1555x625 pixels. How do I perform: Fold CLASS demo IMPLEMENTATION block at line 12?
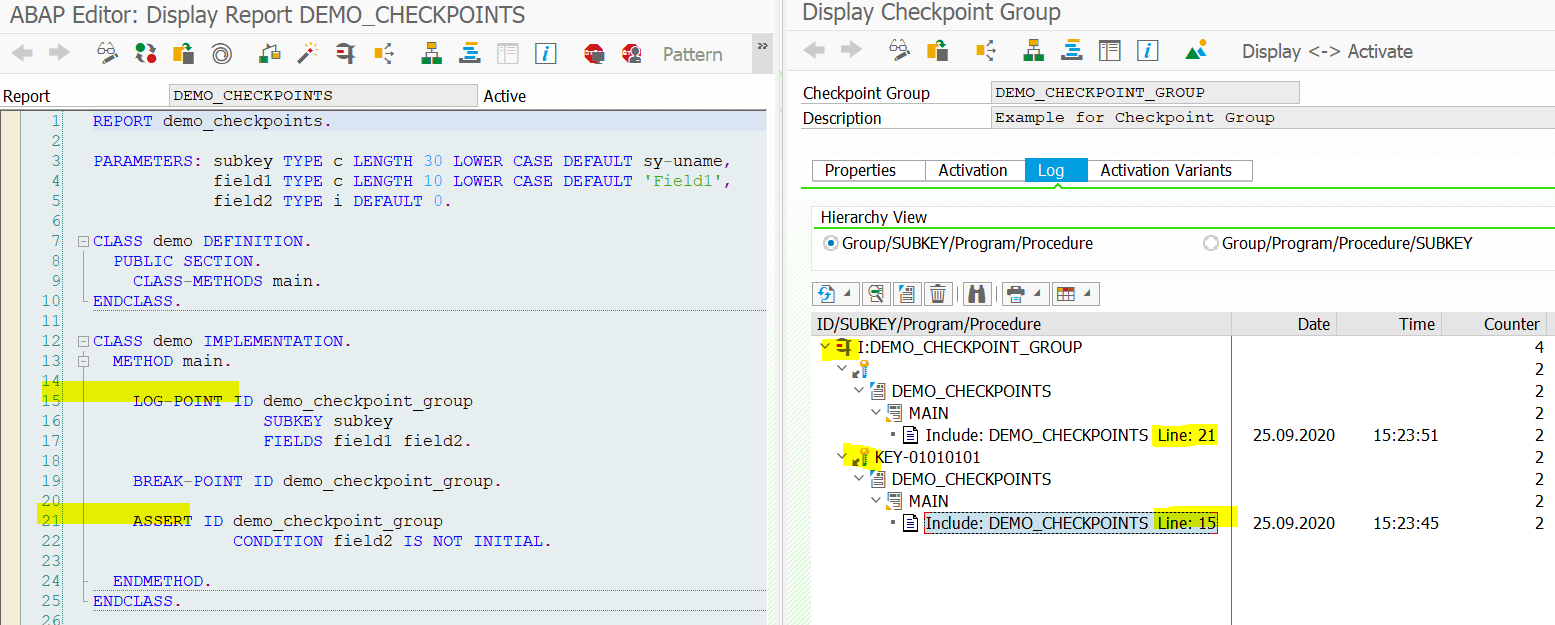click(x=83, y=341)
